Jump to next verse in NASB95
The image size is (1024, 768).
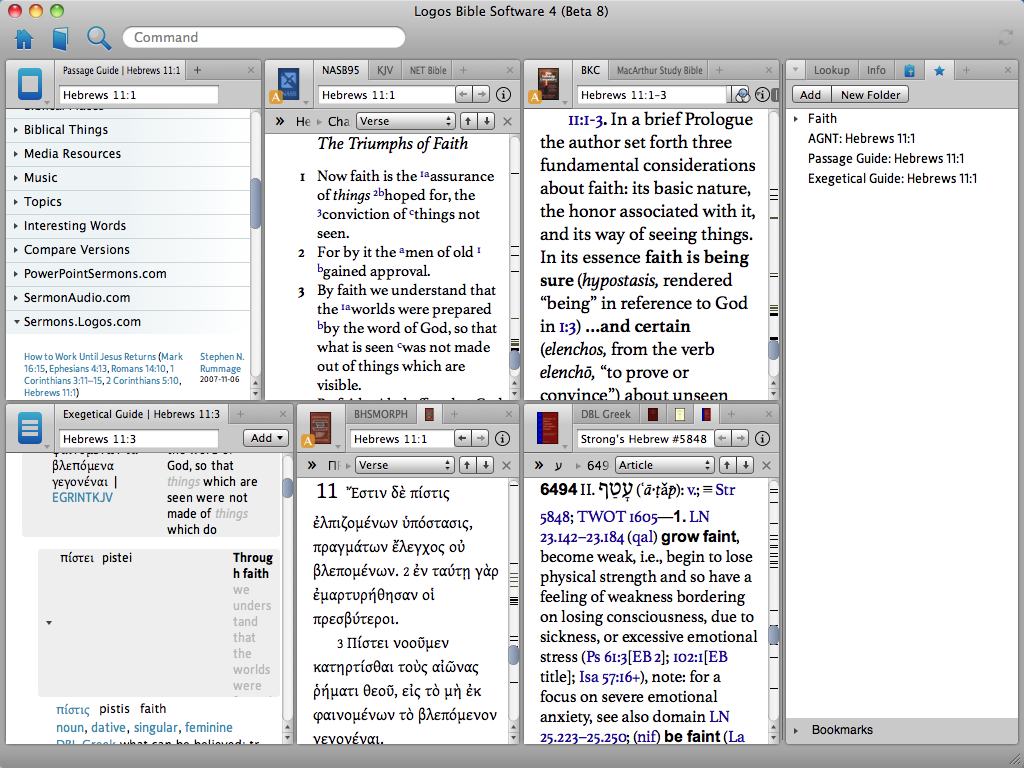tap(487, 121)
